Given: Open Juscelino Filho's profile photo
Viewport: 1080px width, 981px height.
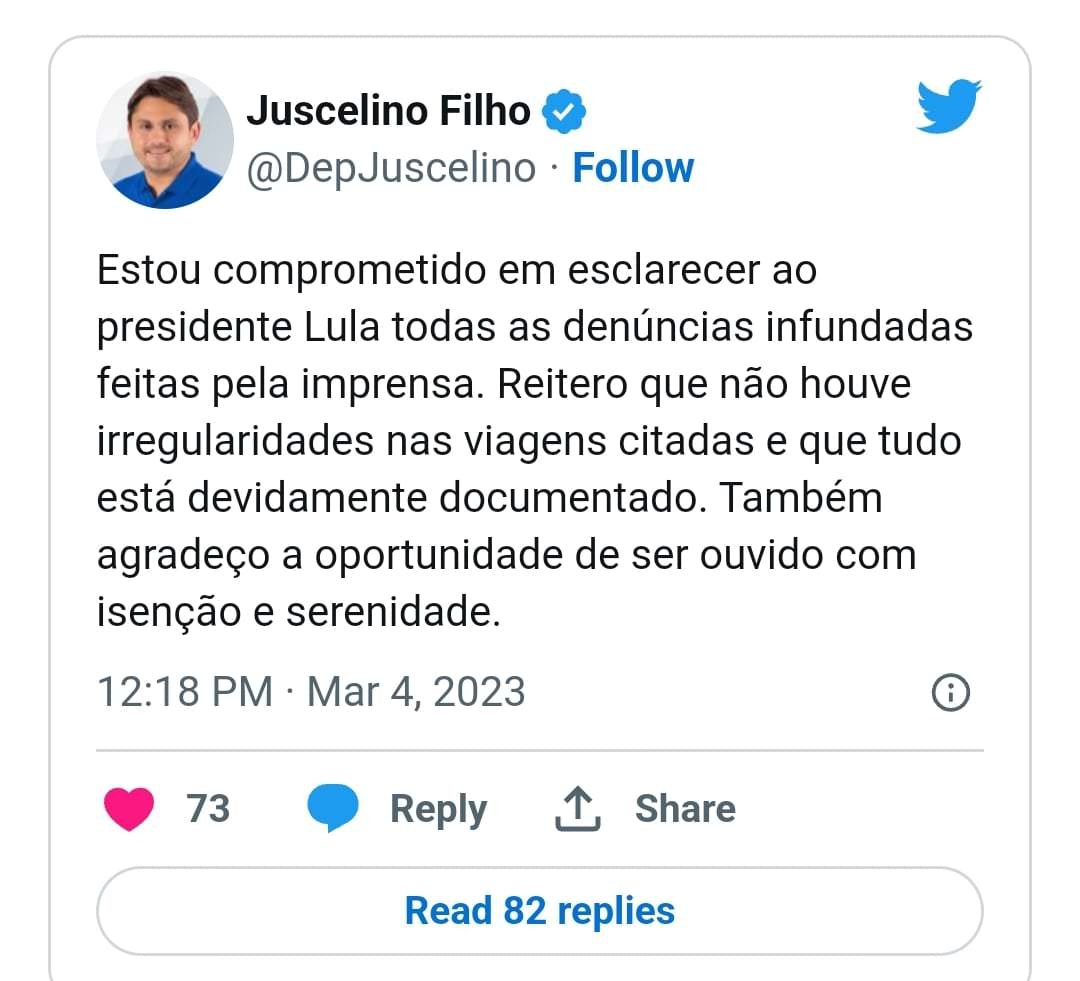Looking at the screenshot, I should click(x=165, y=140).
